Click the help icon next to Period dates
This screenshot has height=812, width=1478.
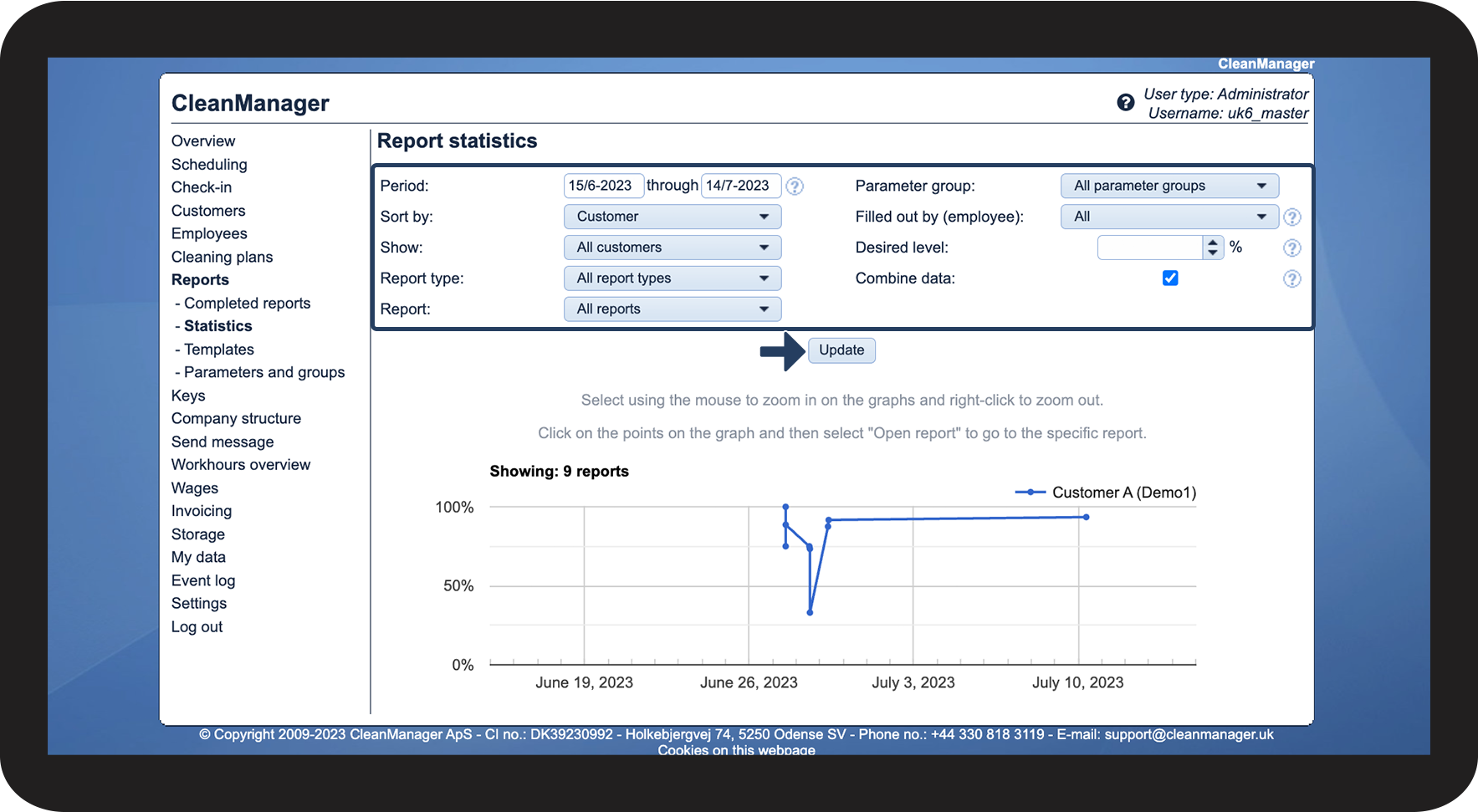795,186
